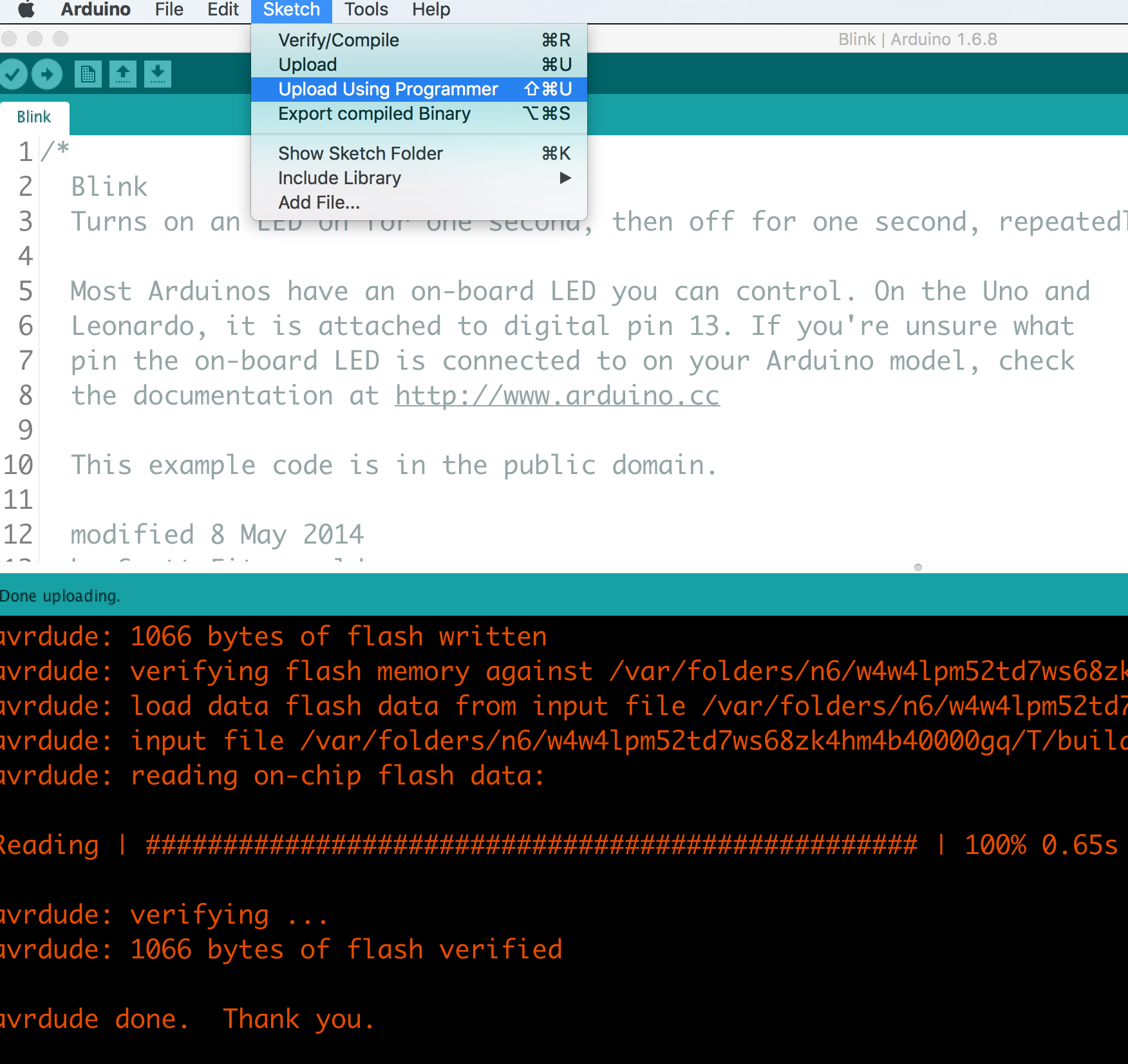Choose Upload from the Sketch menu
The image size is (1128, 1064).
419,64
